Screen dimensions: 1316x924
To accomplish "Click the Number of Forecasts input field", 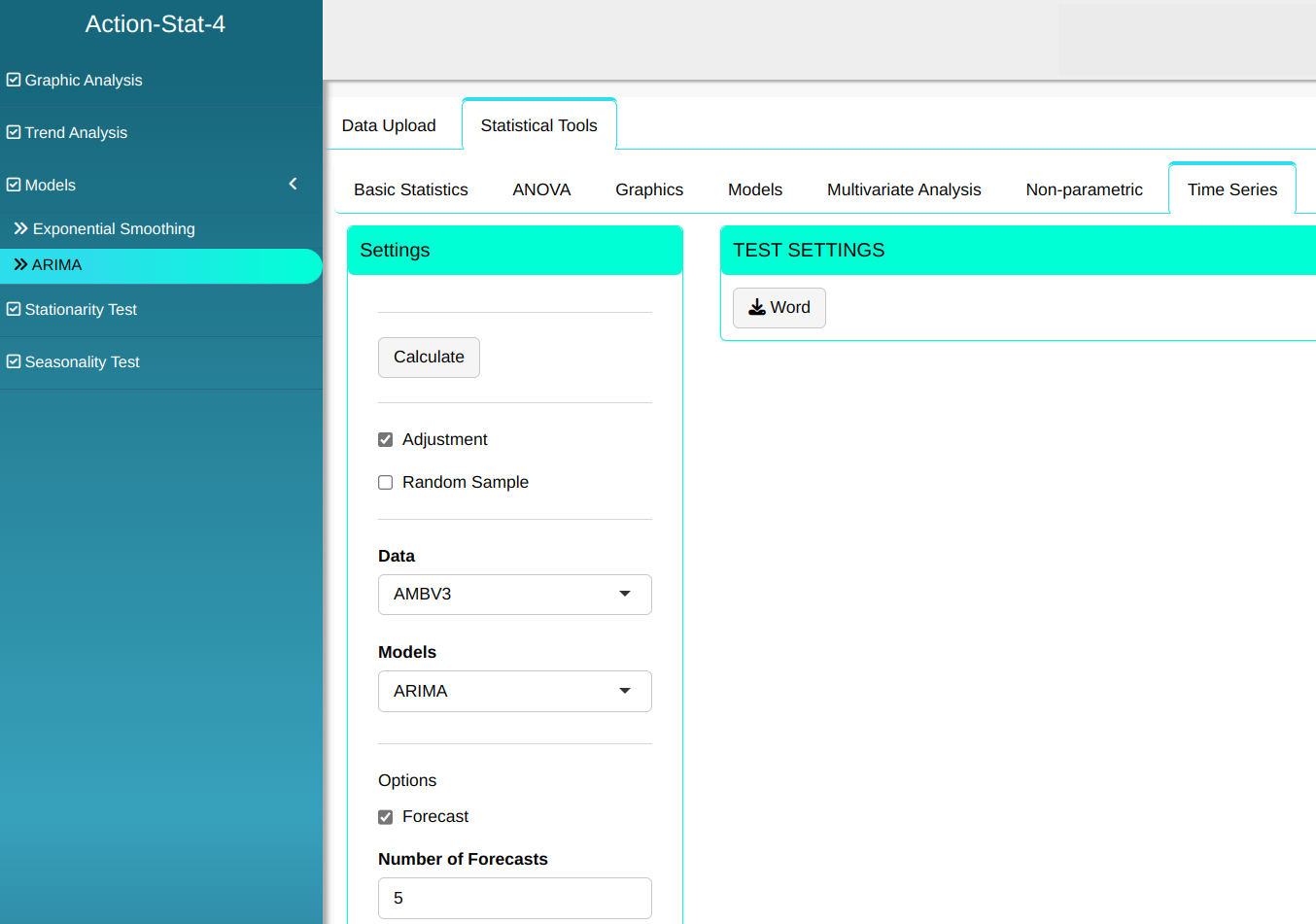I will point(514,898).
